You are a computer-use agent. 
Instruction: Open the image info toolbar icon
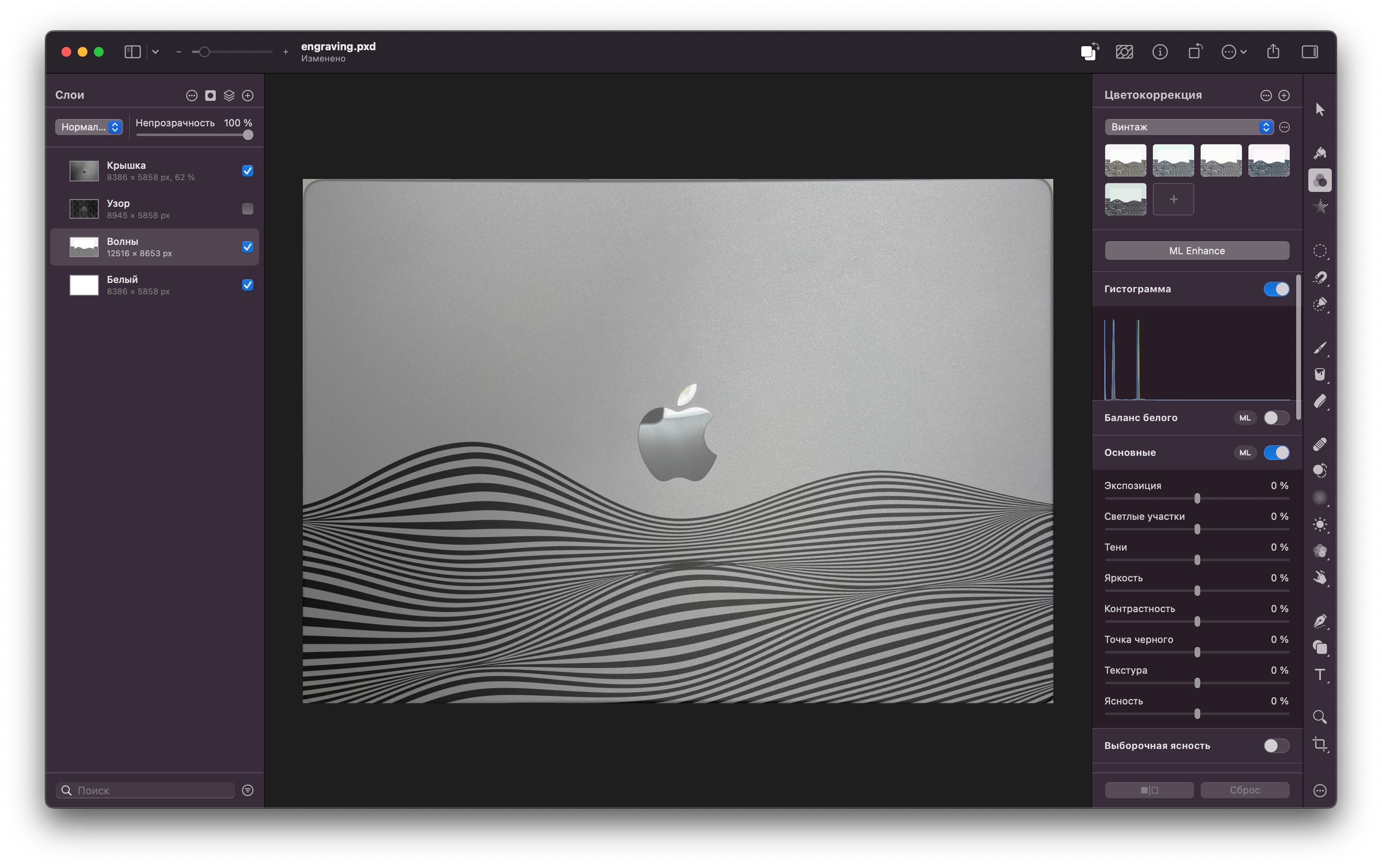pos(1160,52)
